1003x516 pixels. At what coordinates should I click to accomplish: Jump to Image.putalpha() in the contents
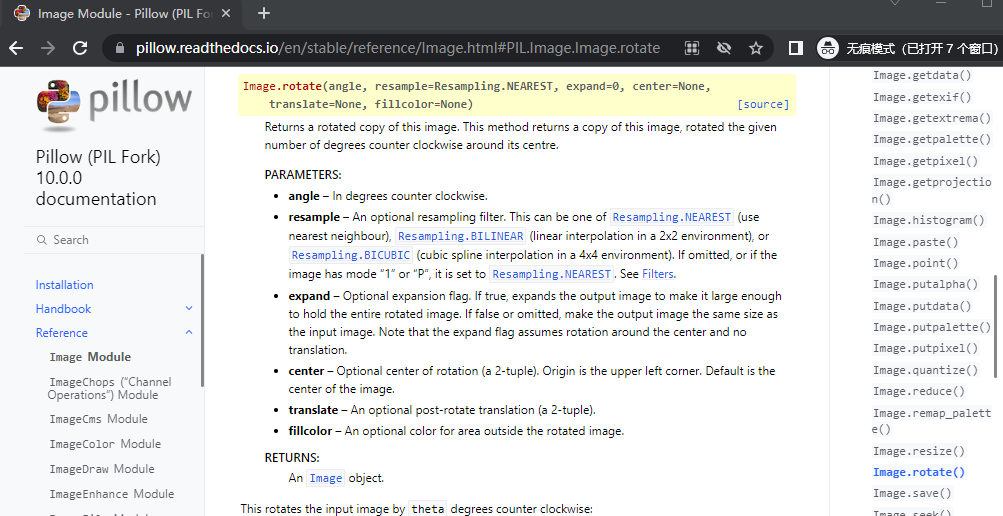[x=926, y=285]
